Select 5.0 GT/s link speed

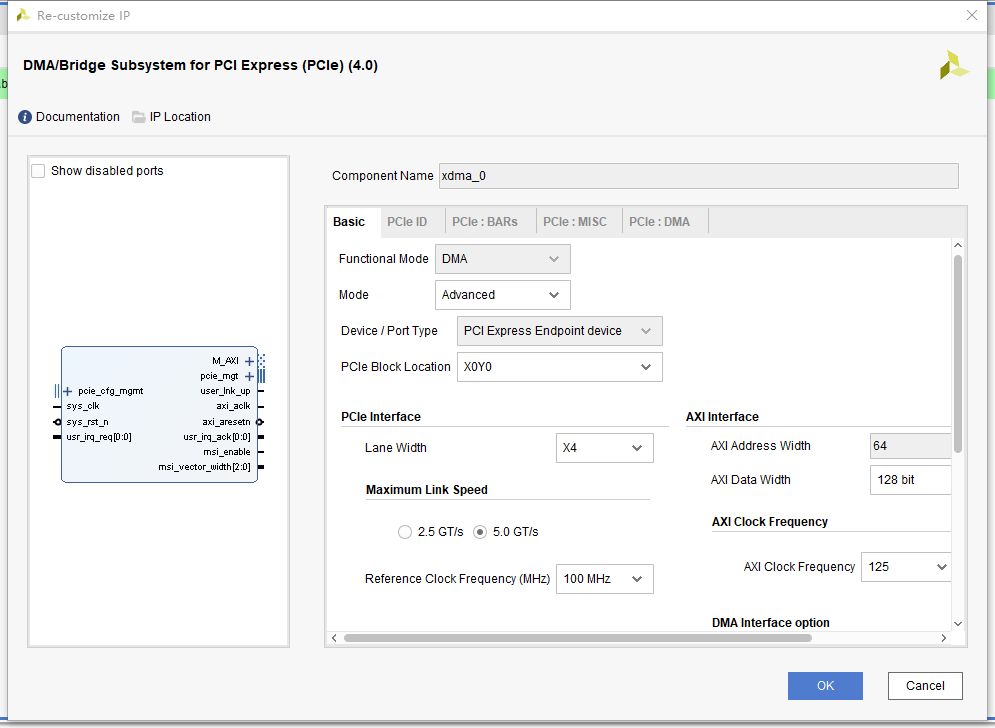480,532
